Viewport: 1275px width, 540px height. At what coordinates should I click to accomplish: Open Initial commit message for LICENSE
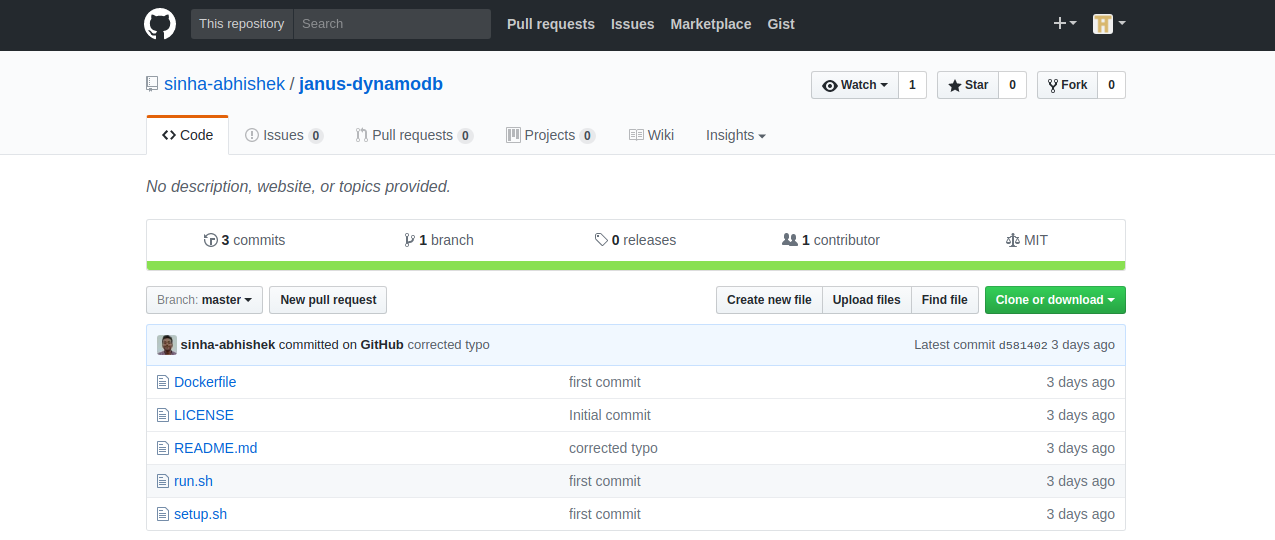click(610, 415)
